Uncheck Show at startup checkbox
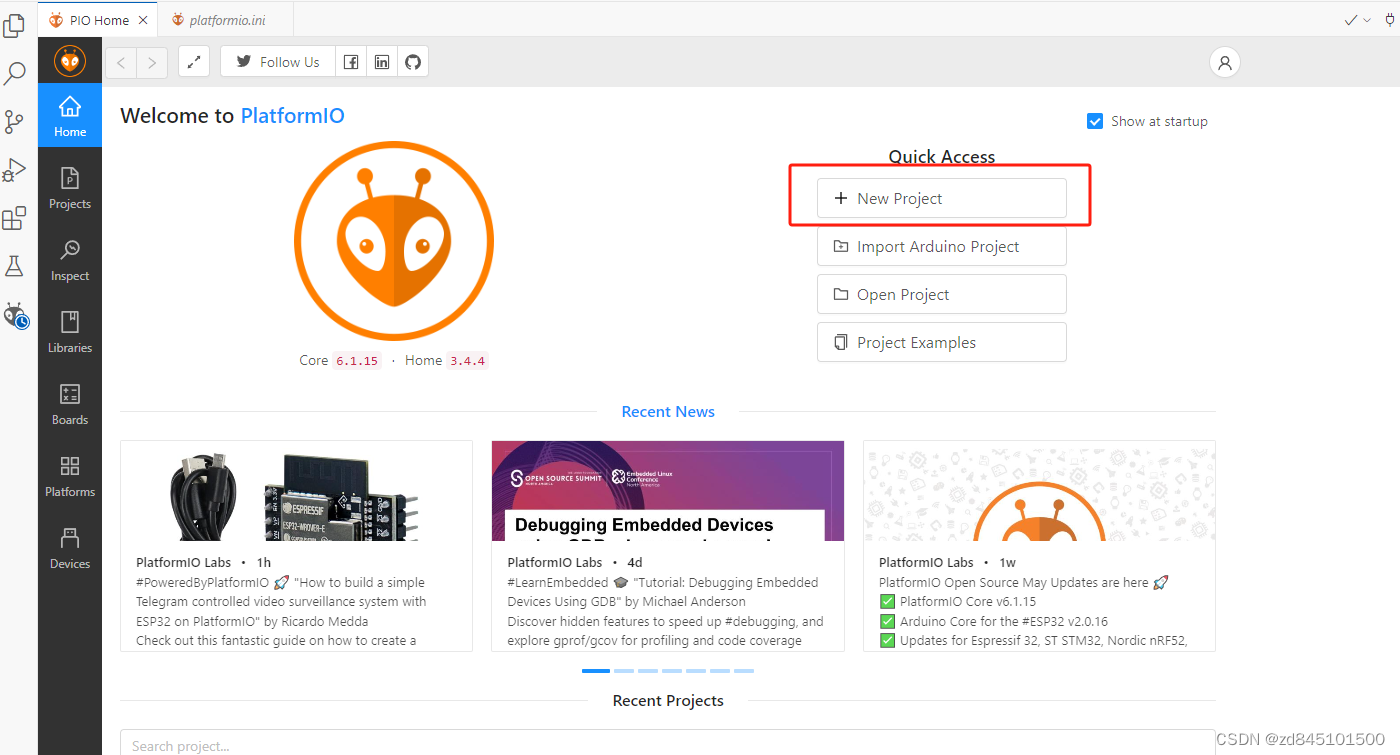 1095,121
